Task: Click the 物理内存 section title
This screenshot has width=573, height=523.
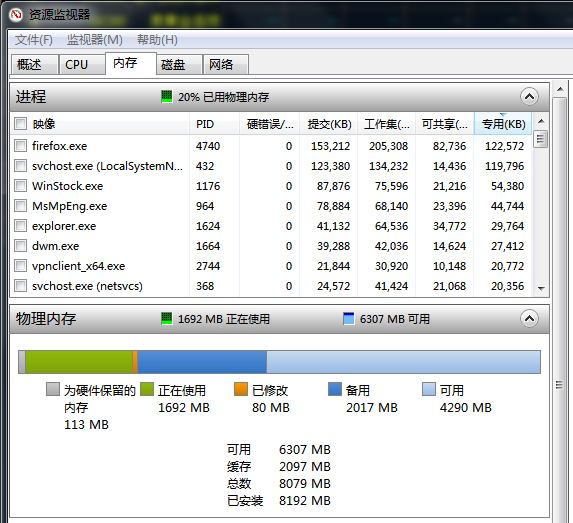Action: point(46,319)
